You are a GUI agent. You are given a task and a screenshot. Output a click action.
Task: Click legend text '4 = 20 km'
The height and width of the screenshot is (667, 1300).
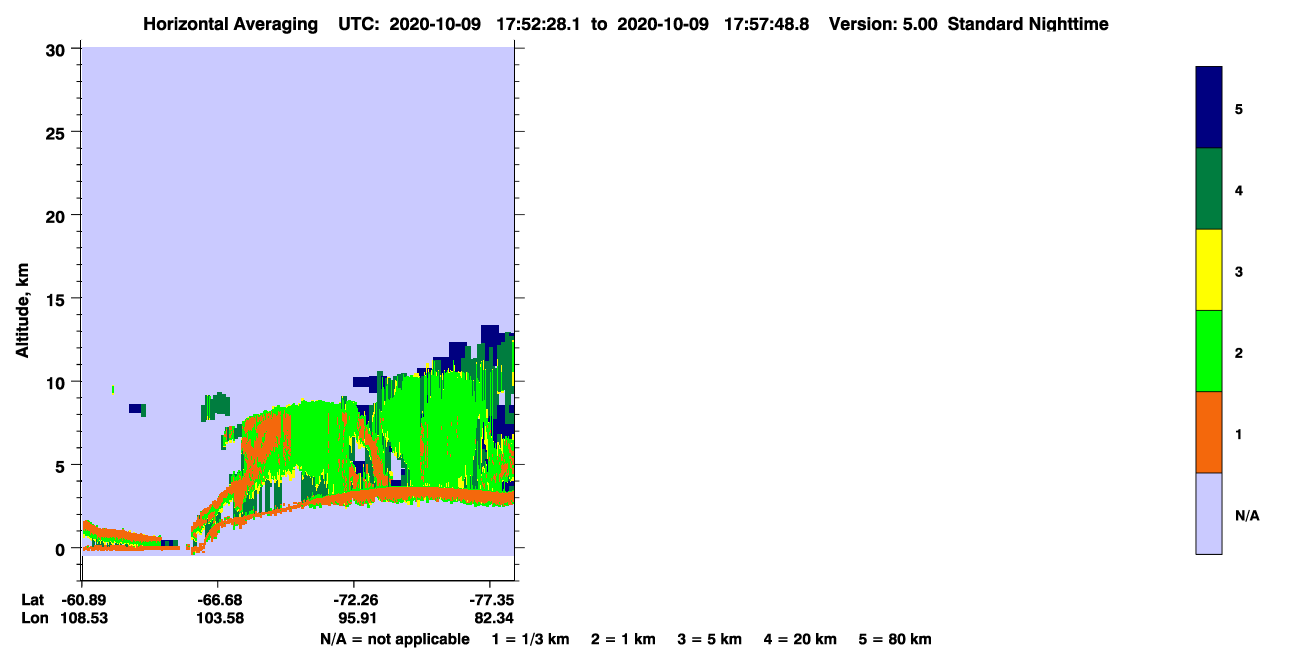click(800, 639)
